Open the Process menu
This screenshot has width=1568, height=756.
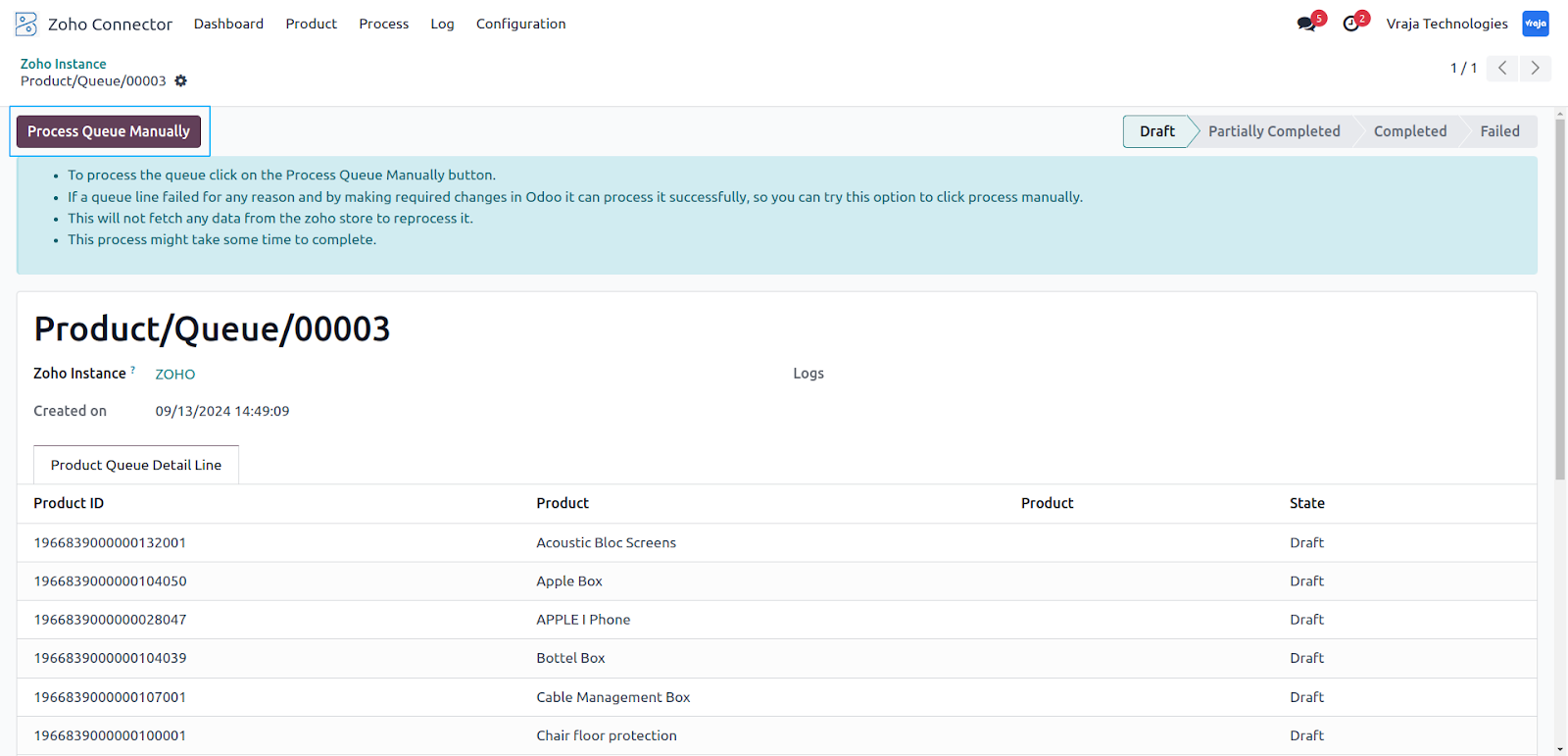[383, 24]
